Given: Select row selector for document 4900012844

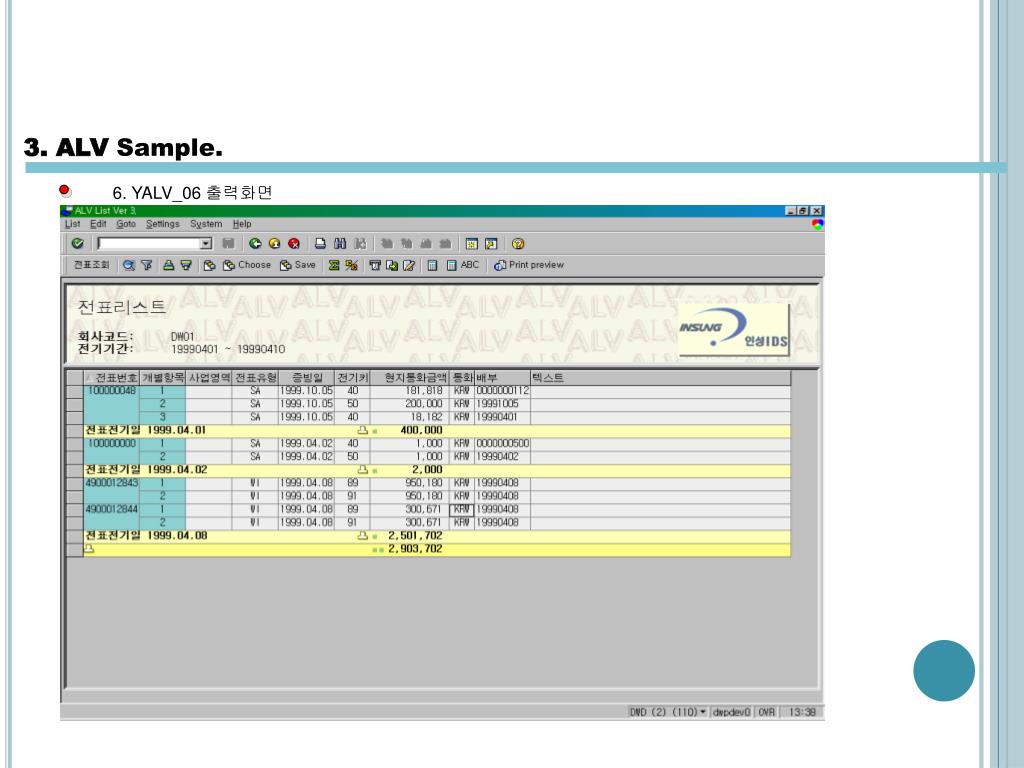Looking at the screenshot, I should [x=75, y=509].
